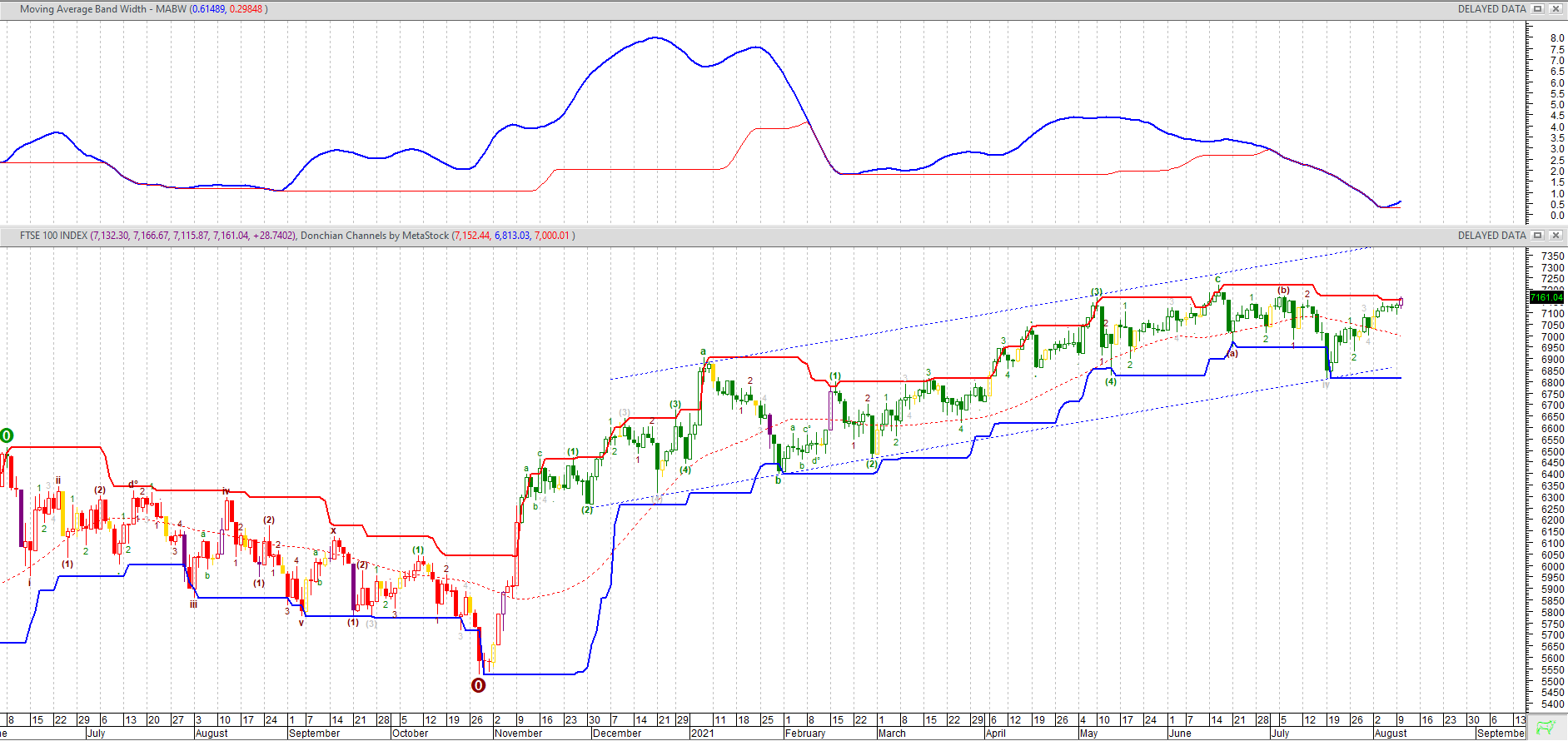Close the FTSE 100 INDEX price pane
This screenshot has width=1568, height=741.
pos(1555,236)
